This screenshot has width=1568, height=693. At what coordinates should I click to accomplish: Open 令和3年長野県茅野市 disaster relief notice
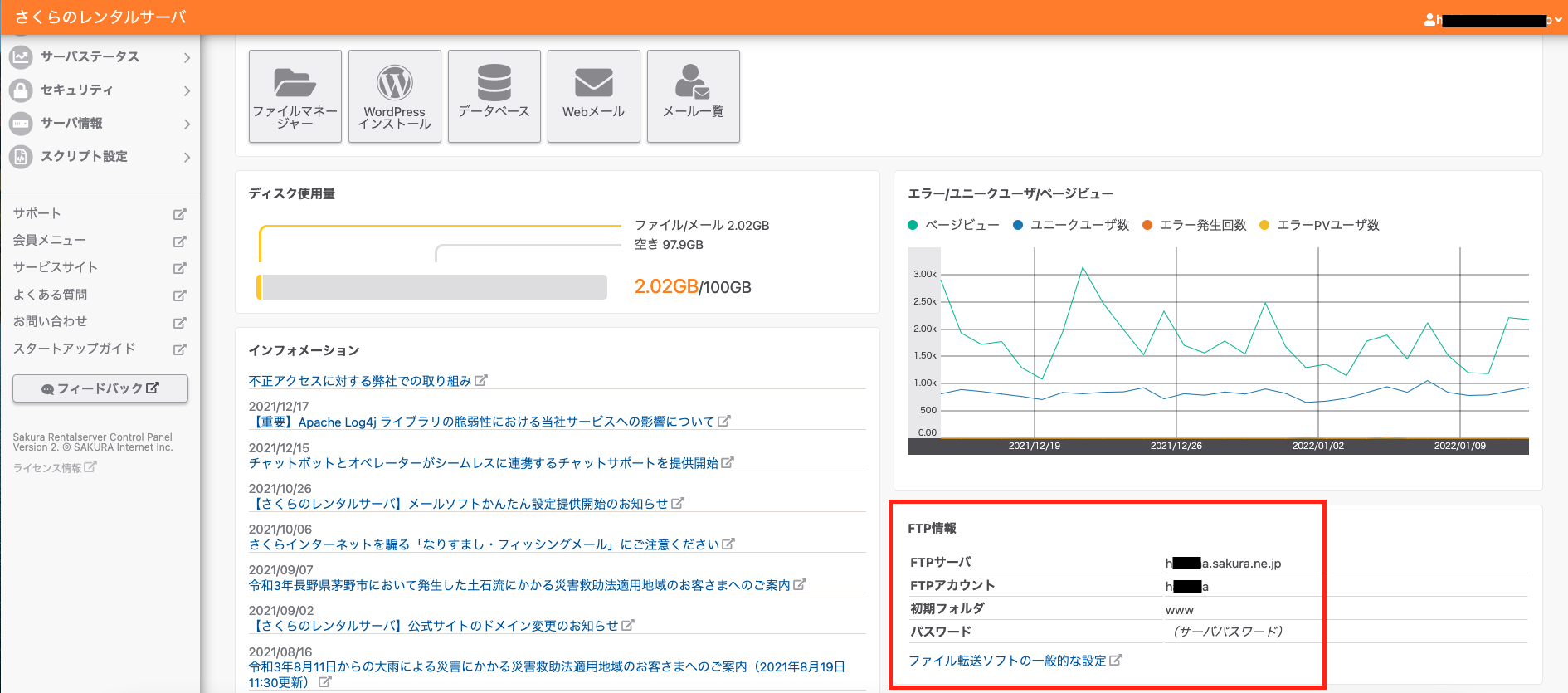click(x=519, y=584)
